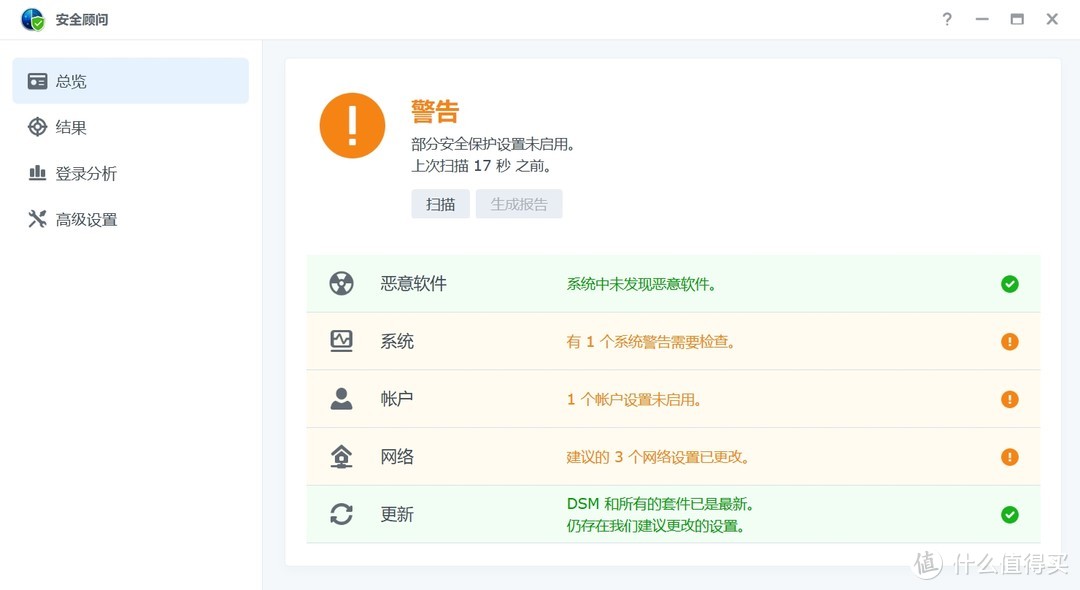The width and height of the screenshot is (1080, 590).
Task: Click the 生成报告 report button
Action: (x=519, y=203)
